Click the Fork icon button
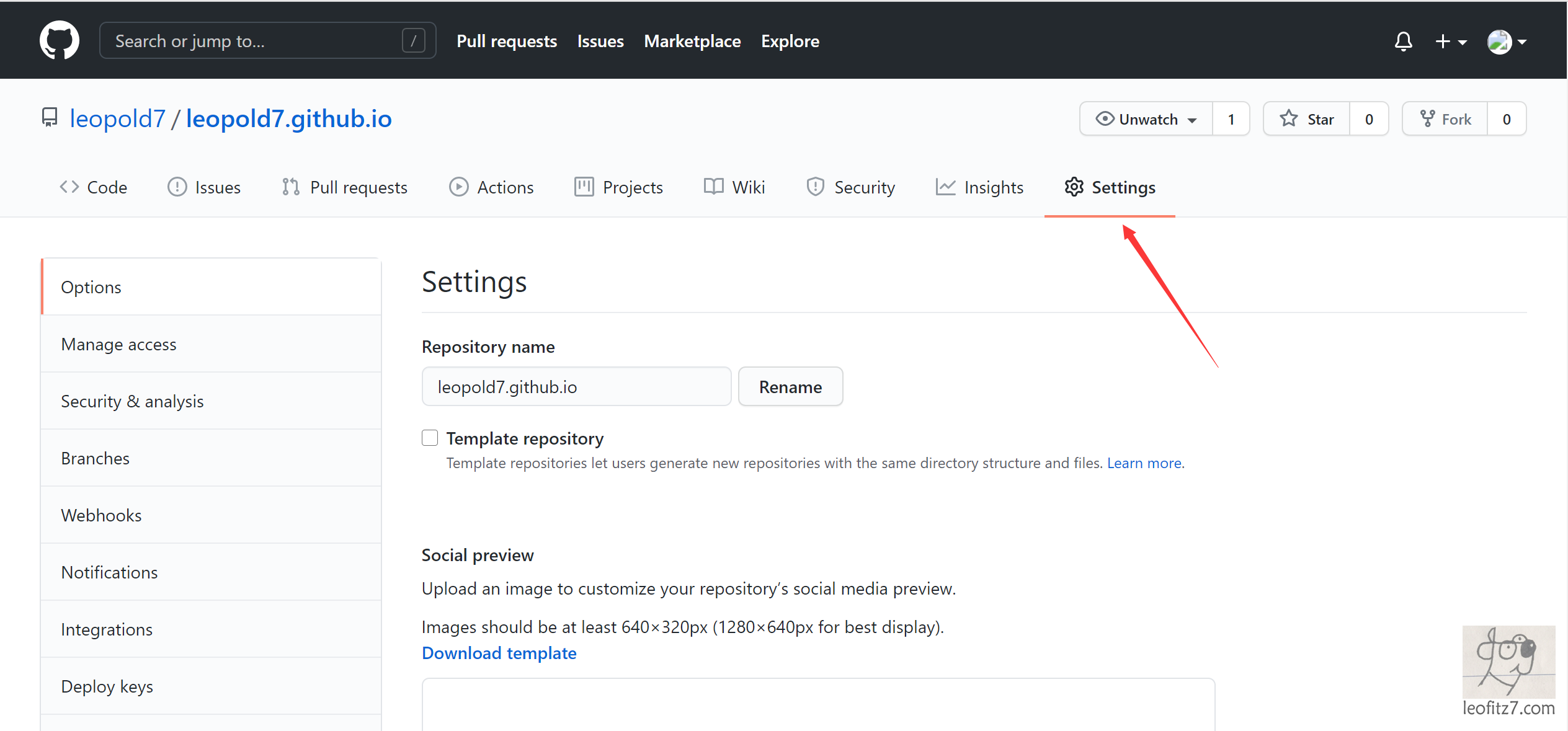 coord(1427,118)
